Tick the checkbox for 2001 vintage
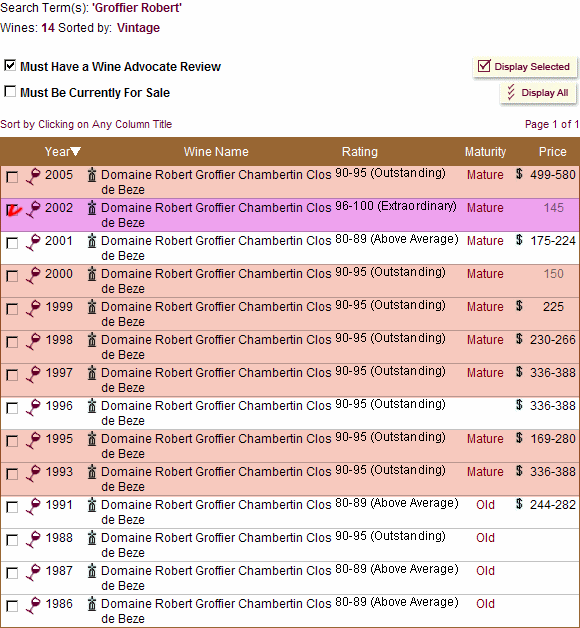Image resolution: width=580 pixels, height=628 pixels. tap(12, 244)
